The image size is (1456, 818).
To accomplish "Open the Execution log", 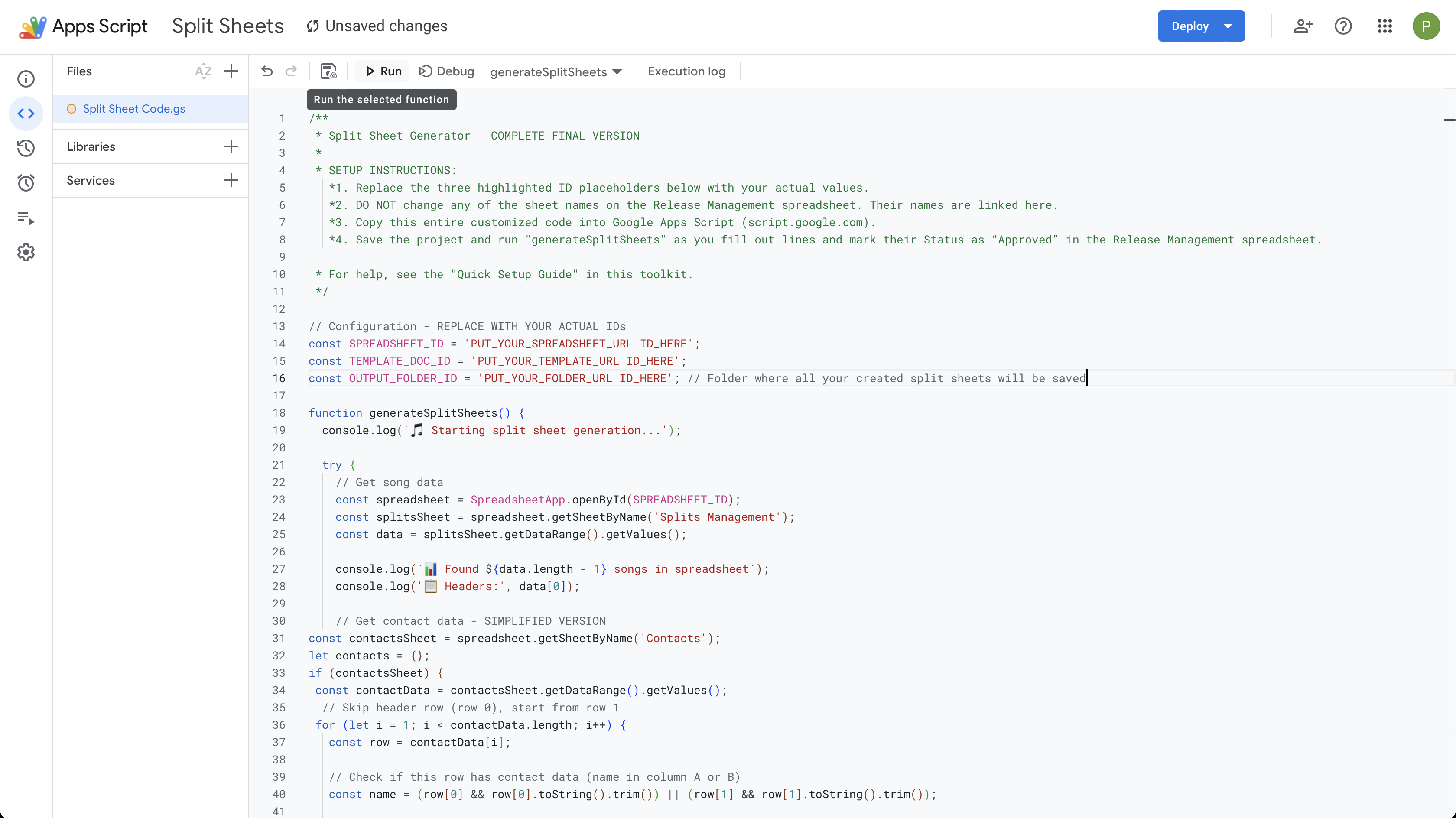I will click(x=686, y=71).
